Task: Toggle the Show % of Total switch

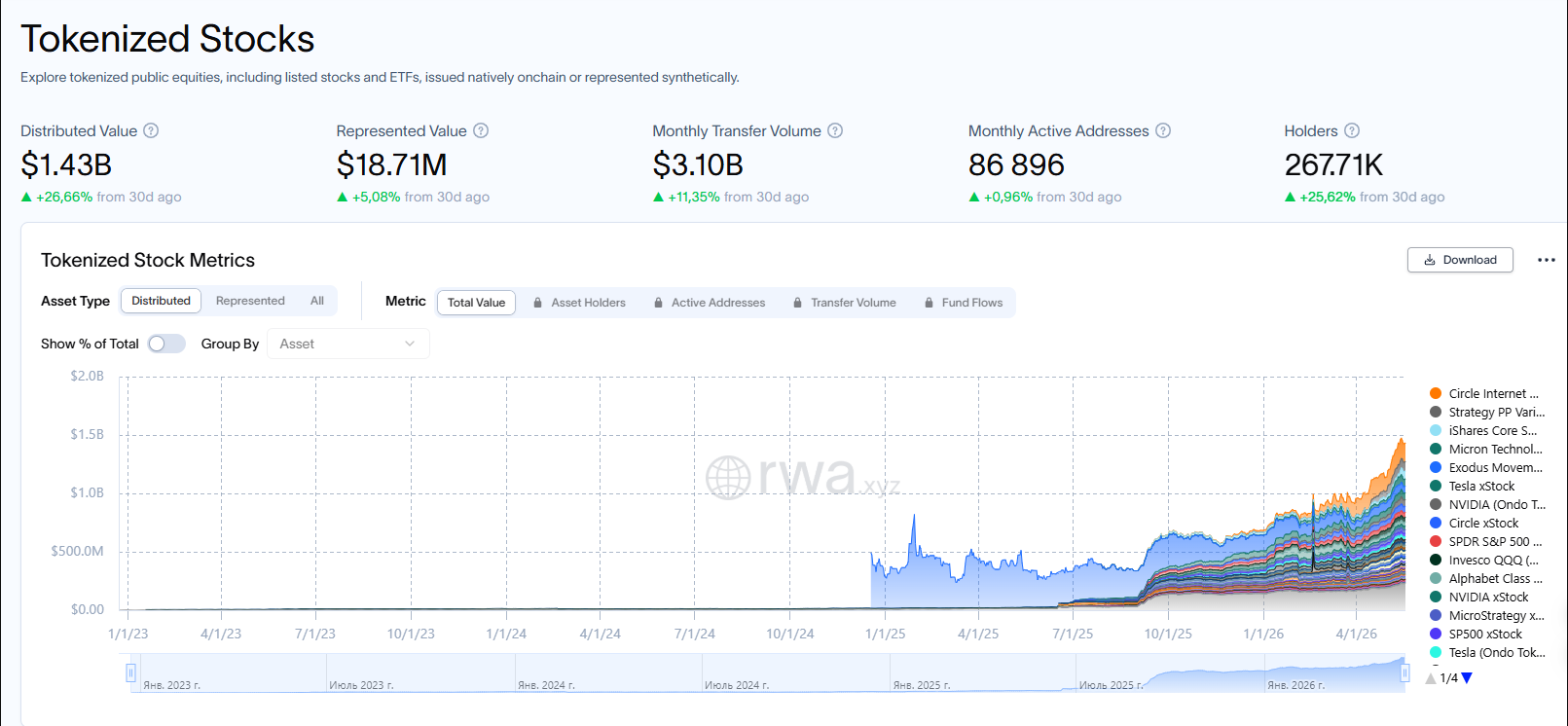Action: pos(166,344)
